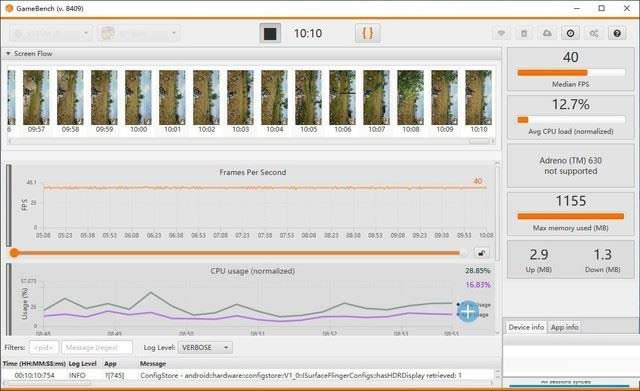Open the disabled device selector dropdown
Viewport: 640px width, 391px height.
[50, 33]
